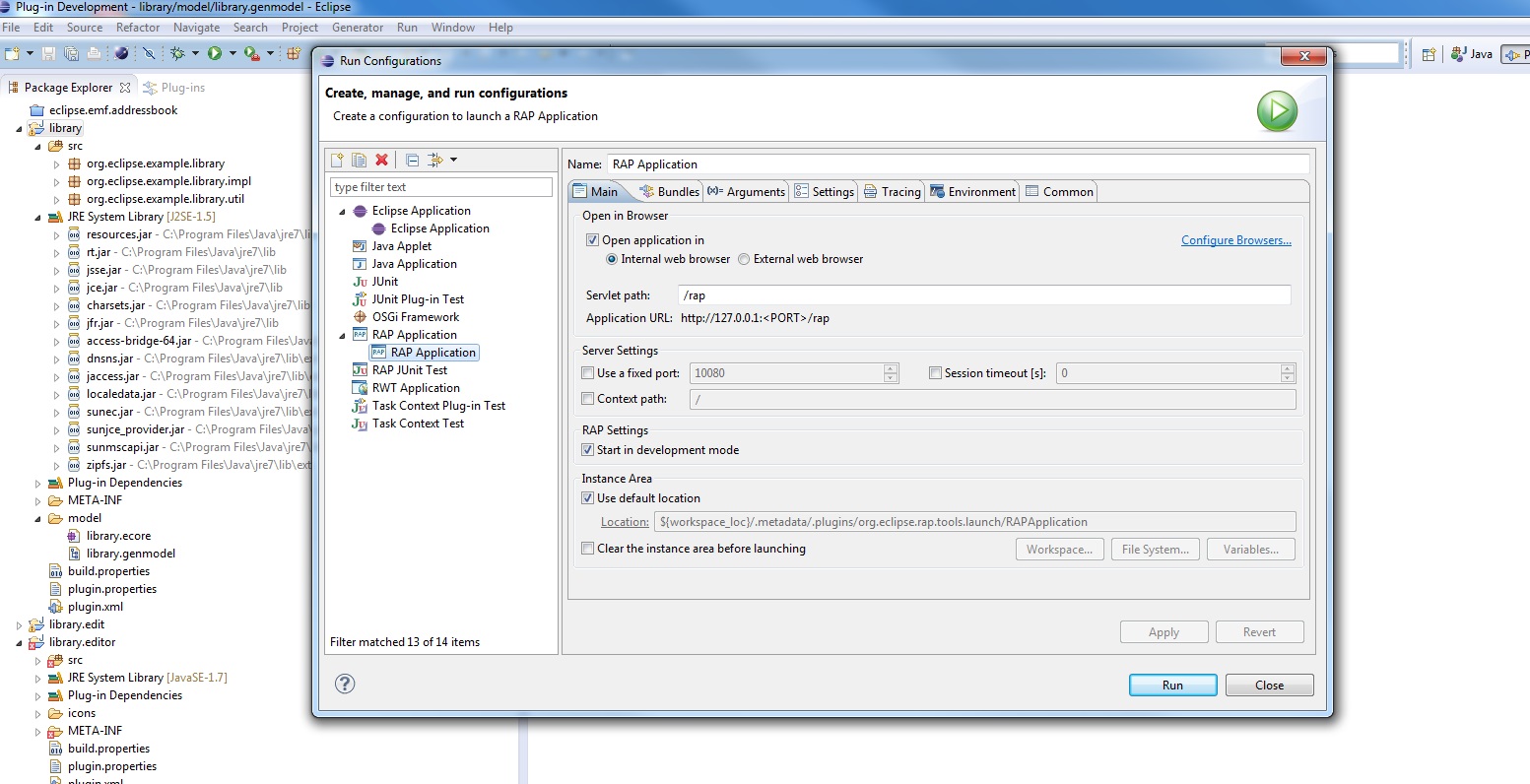The height and width of the screenshot is (784, 1530).
Task: Toggle Start in development mode checkbox
Action: (x=588, y=450)
